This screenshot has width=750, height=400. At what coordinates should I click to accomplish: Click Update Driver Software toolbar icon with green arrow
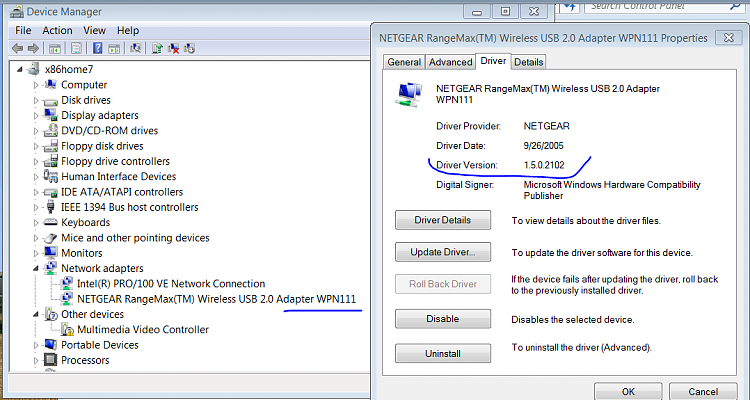(x=157, y=48)
